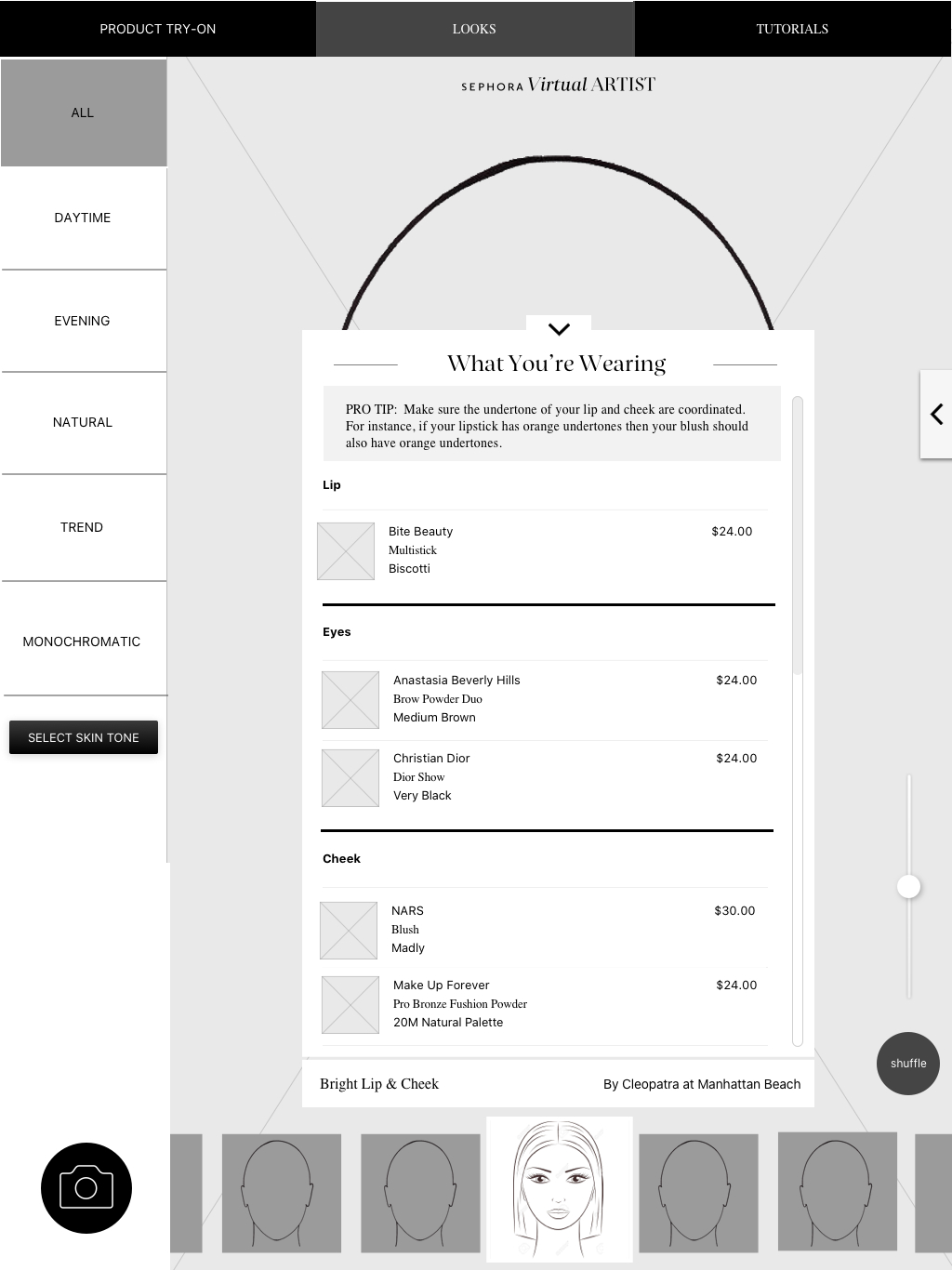Click the Very Black shade text
The width and height of the screenshot is (952, 1270).
pyautogui.click(x=422, y=796)
